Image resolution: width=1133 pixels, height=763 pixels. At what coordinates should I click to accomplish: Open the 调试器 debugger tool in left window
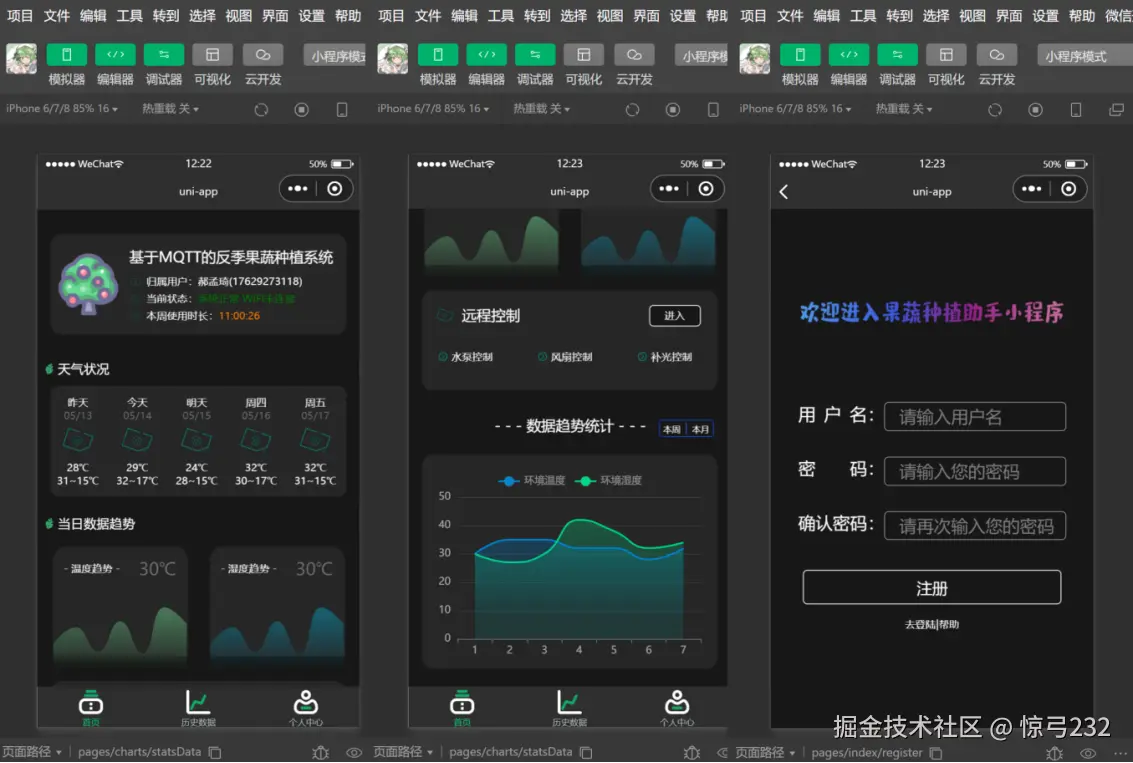tap(163, 55)
